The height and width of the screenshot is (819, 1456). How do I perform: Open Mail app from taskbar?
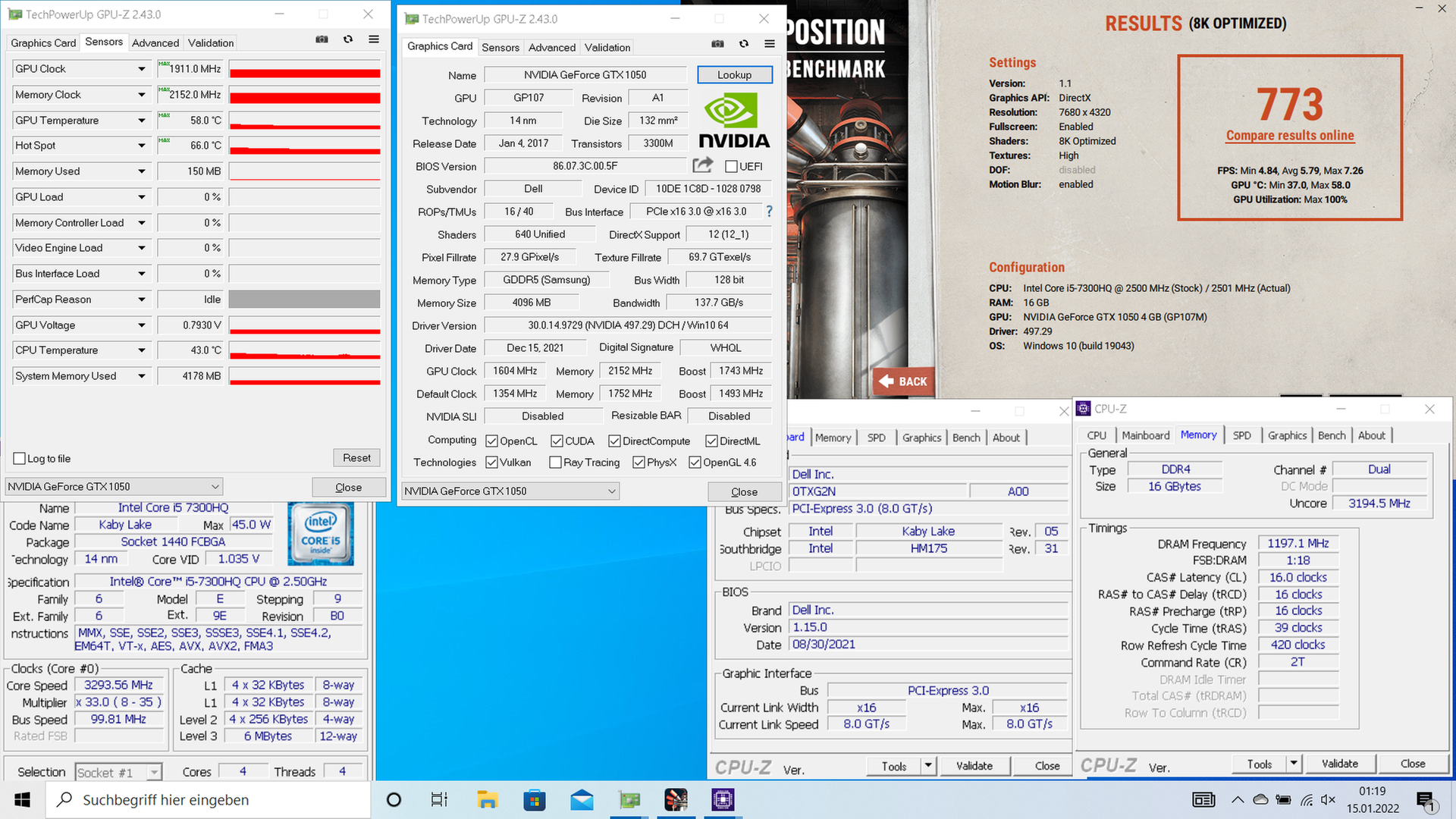[582, 800]
